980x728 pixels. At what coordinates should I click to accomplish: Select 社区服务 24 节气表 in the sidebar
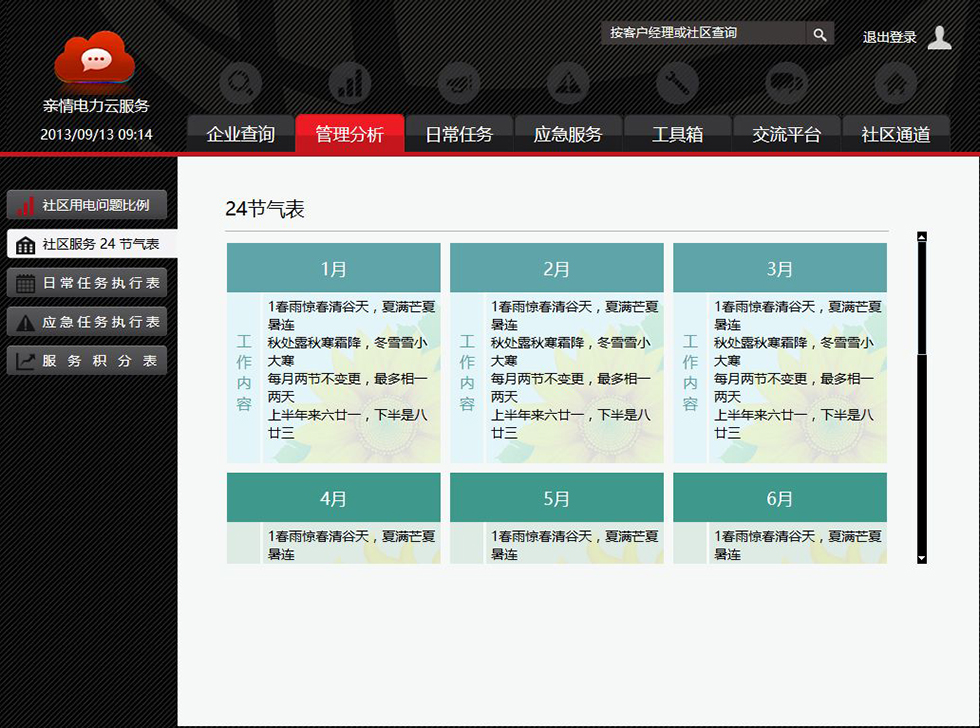pyautogui.click(x=92, y=244)
